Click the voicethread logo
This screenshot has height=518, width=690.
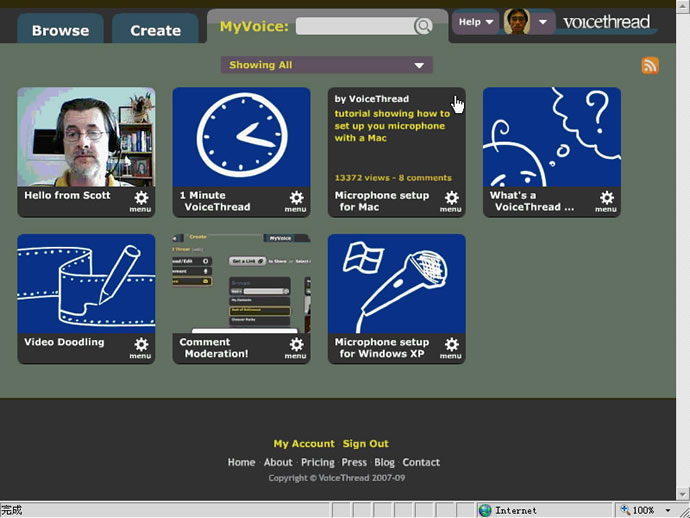tap(606, 22)
